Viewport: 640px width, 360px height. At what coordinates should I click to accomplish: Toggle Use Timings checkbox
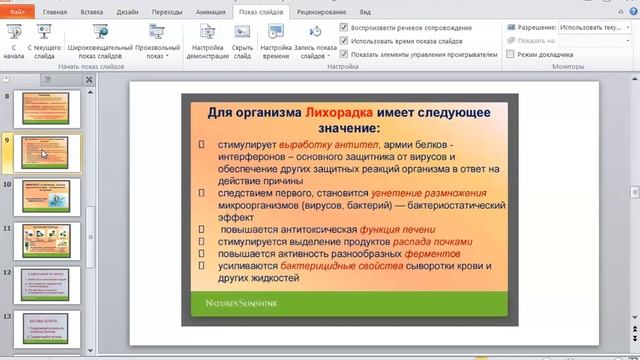click(x=344, y=41)
